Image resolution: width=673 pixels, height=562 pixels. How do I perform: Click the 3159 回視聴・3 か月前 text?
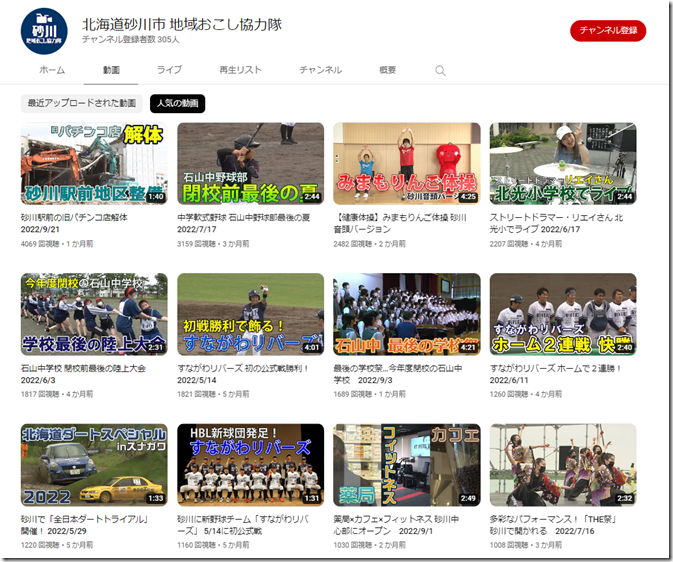point(213,244)
